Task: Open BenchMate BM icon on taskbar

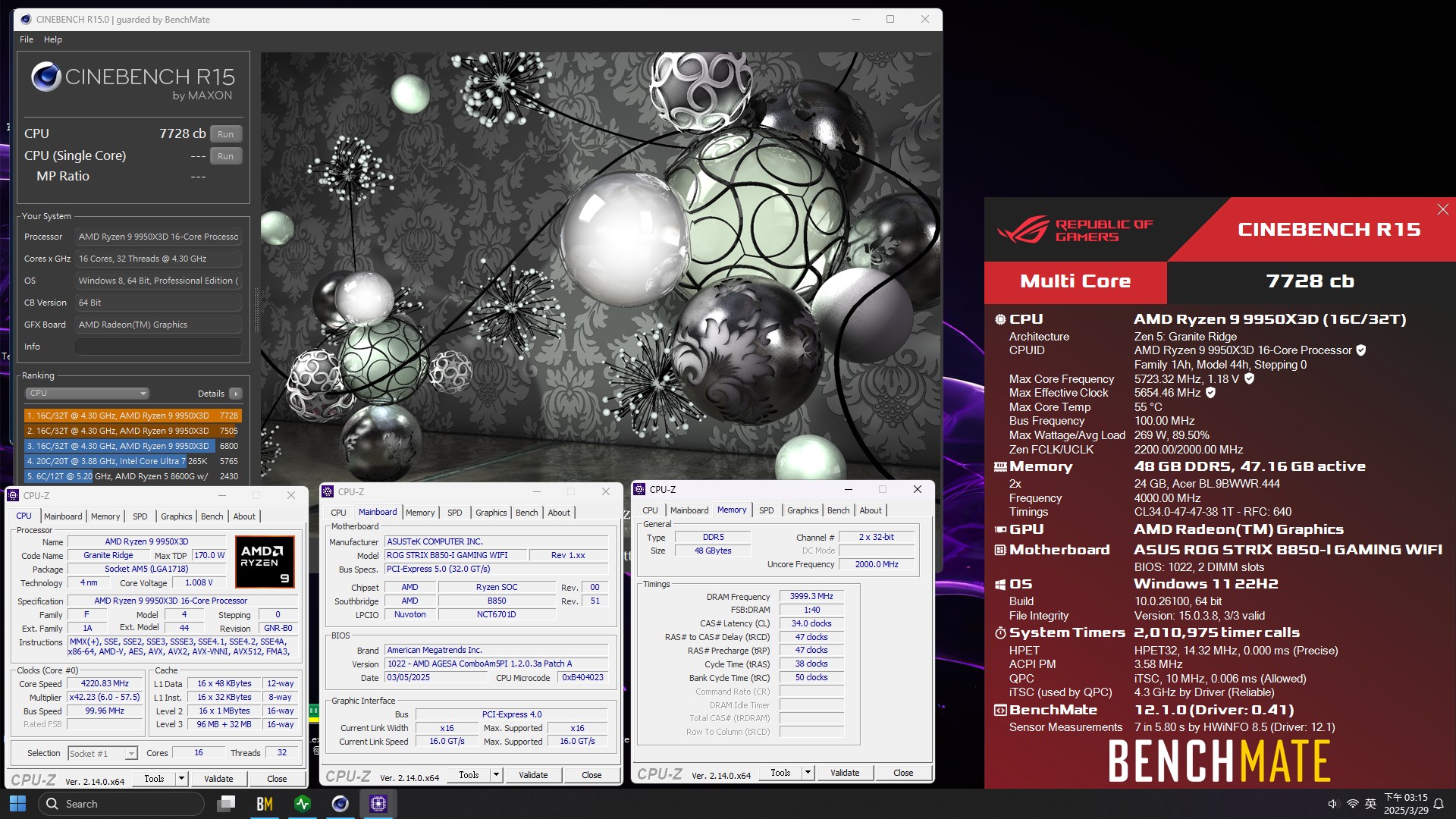Action: [265, 804]
